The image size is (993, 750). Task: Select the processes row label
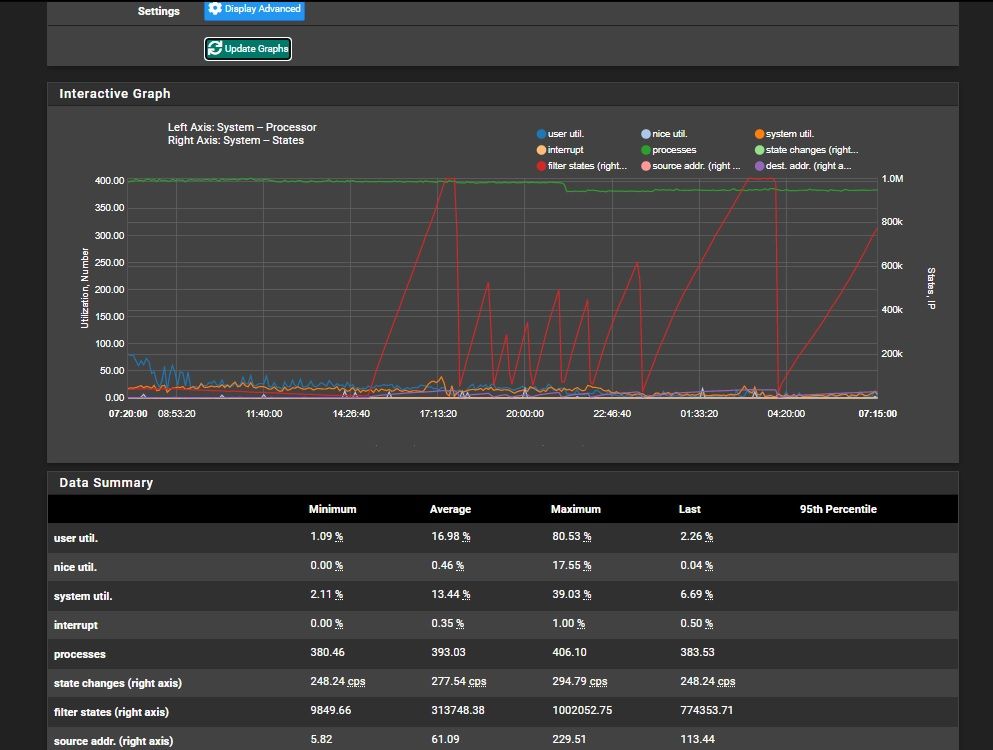point(79,654)
